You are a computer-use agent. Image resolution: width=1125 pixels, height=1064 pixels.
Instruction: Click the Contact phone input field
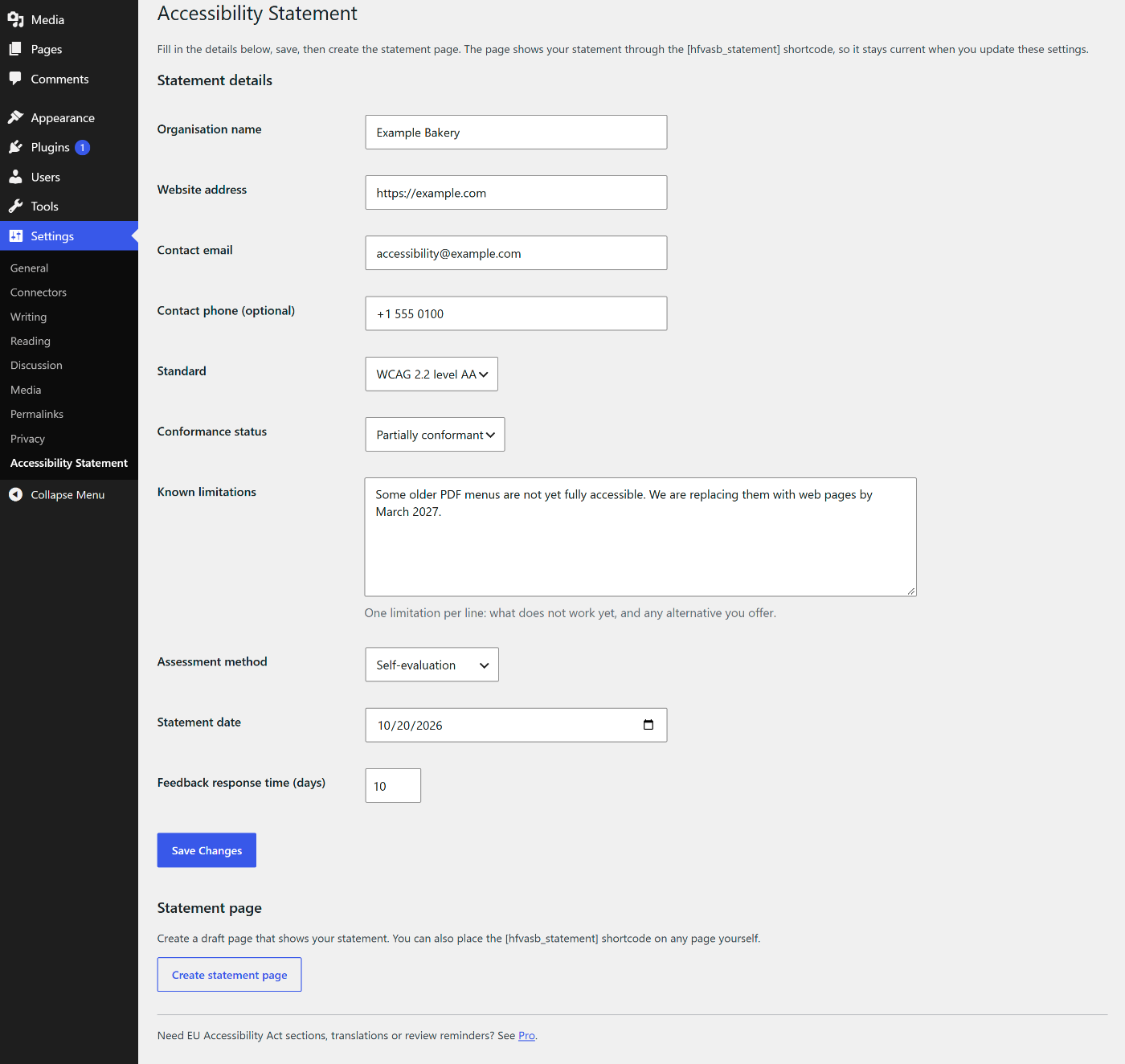516,313
